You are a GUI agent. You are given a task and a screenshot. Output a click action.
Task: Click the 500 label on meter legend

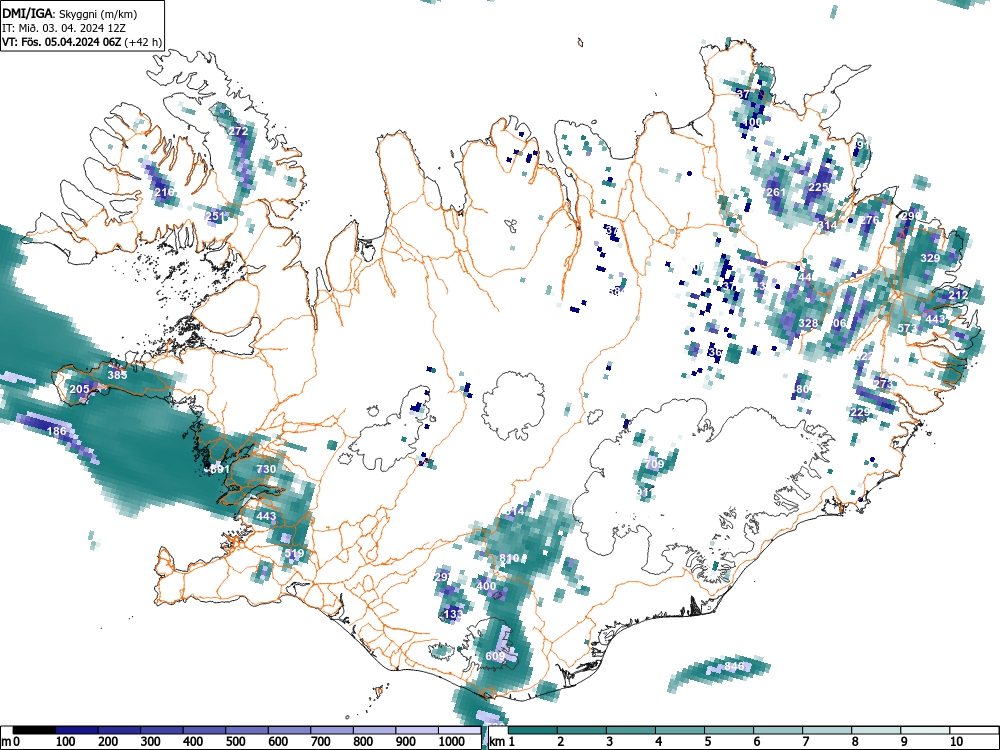click(236, 741)
